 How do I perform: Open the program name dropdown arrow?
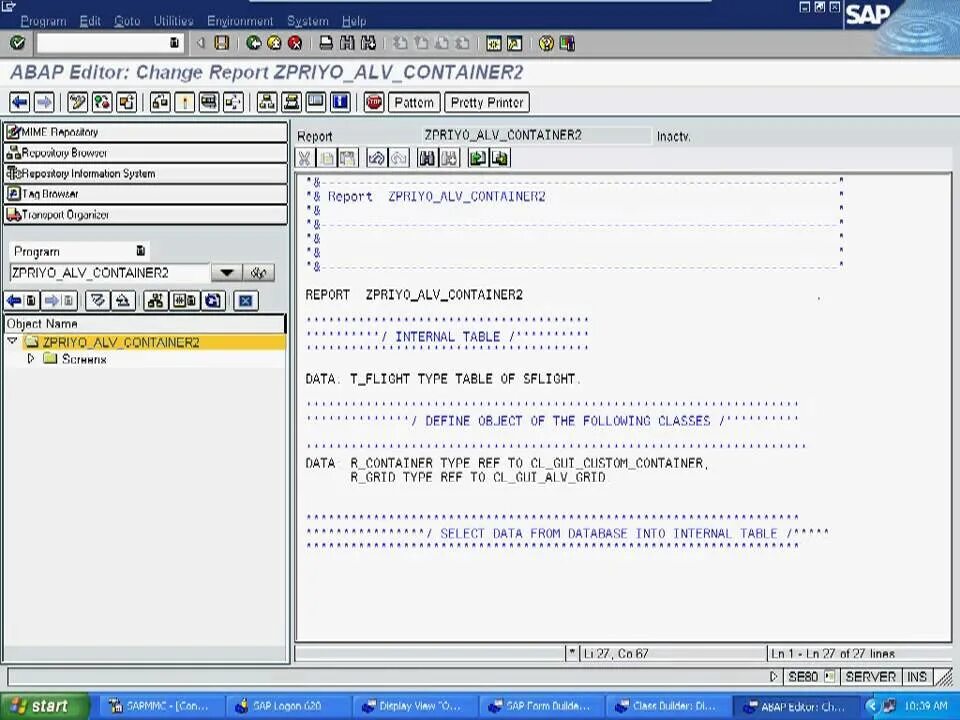tap(226, 272)
